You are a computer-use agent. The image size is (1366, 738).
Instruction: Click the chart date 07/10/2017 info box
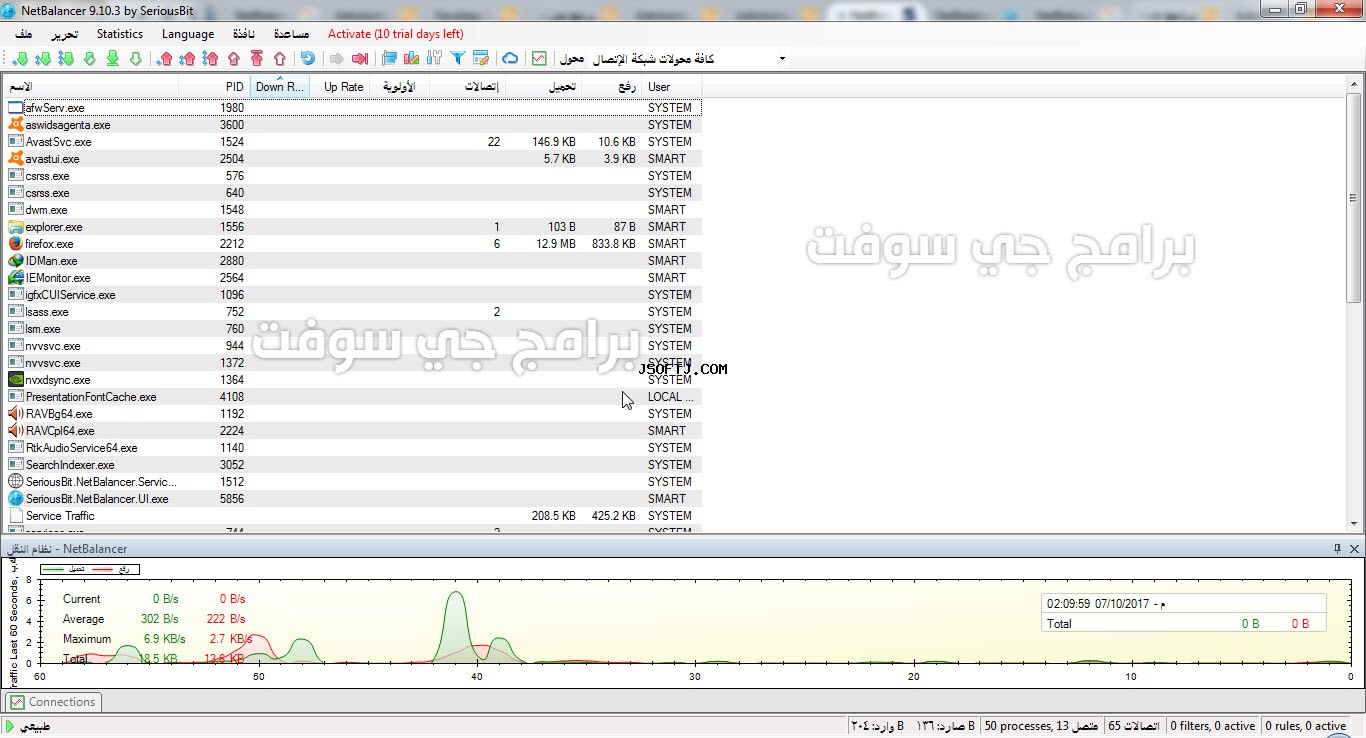point(1184,613)
